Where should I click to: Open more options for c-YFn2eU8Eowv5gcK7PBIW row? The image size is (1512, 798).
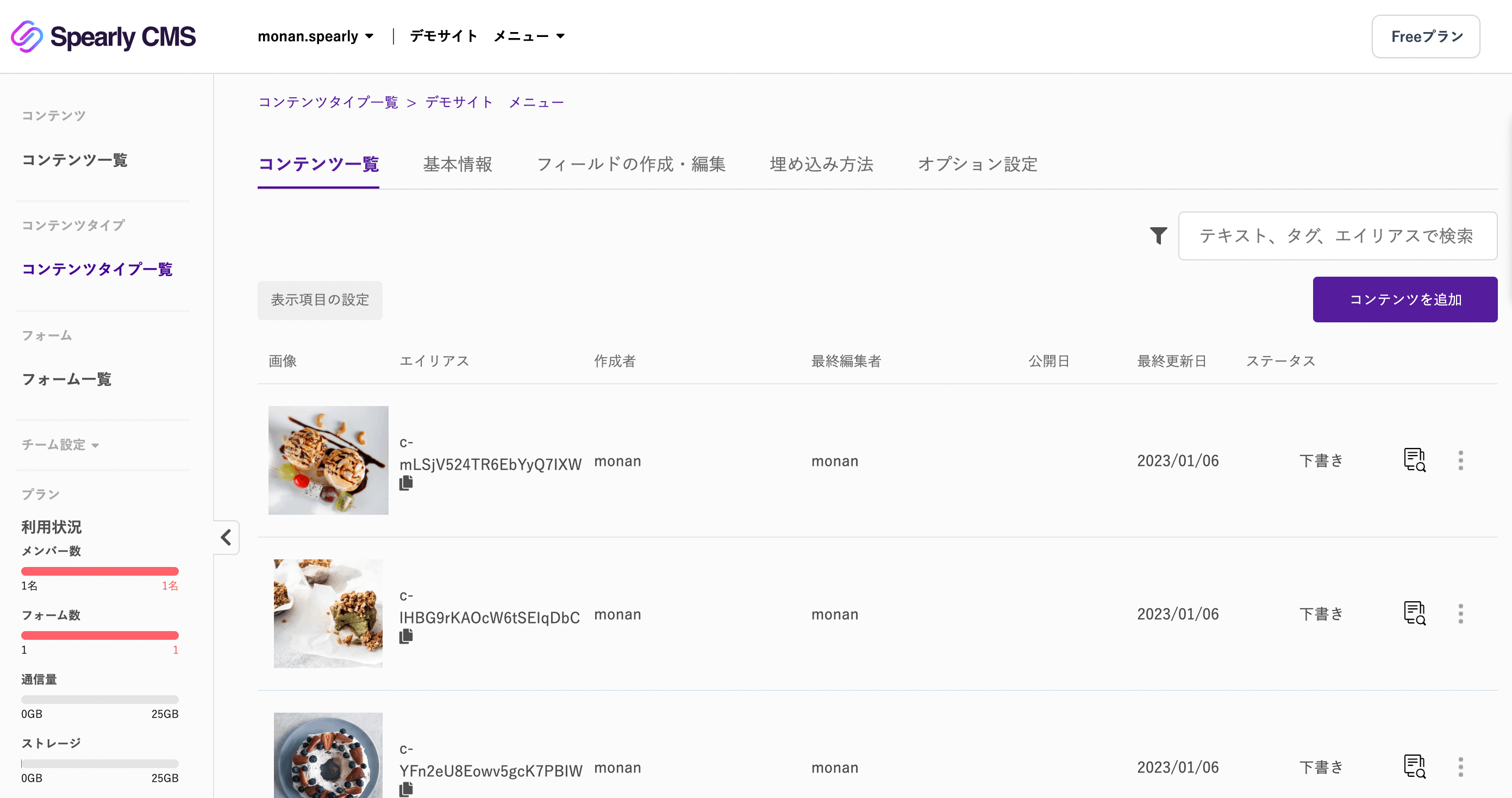(1461, 767)
